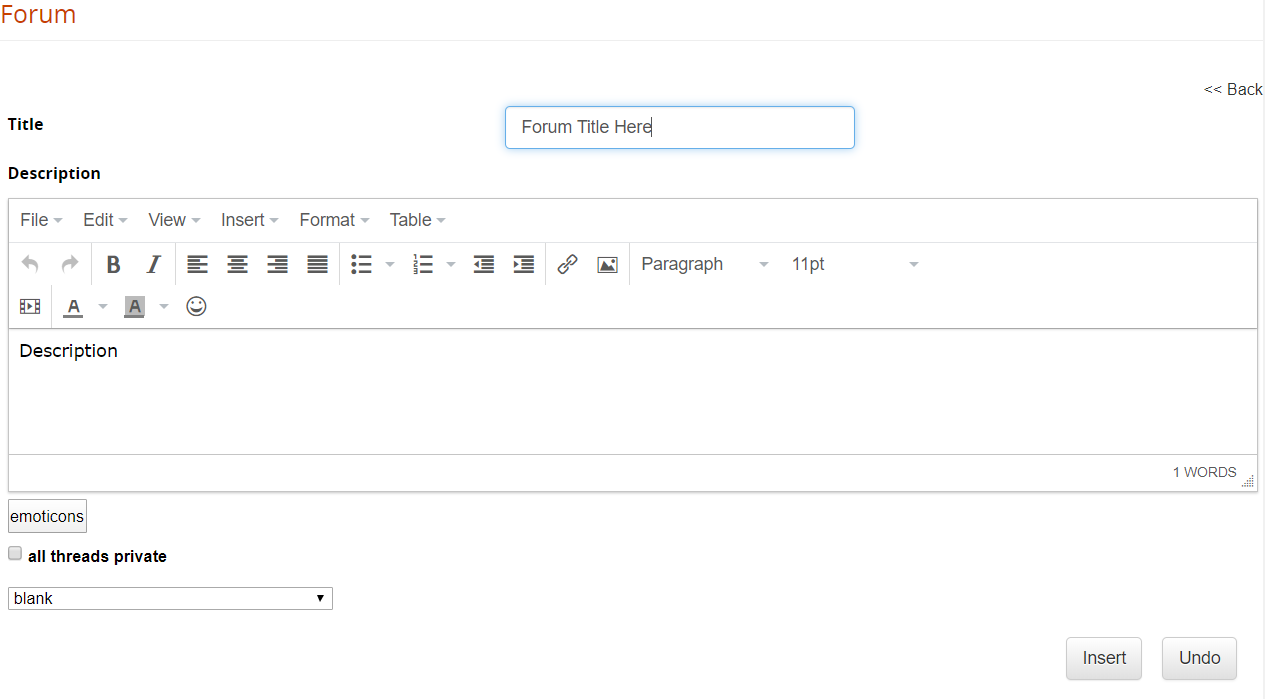Open the Table menu
The width and height of the screenshot is (1265, 699).
(411, 219)
